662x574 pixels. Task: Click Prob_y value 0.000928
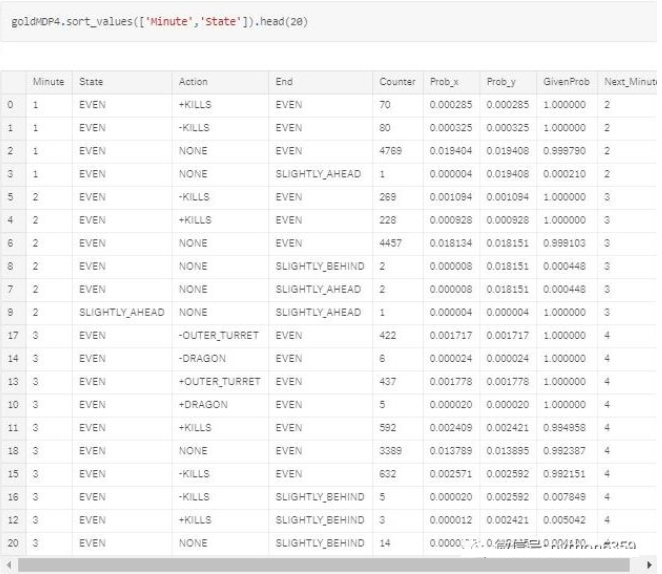507,220
